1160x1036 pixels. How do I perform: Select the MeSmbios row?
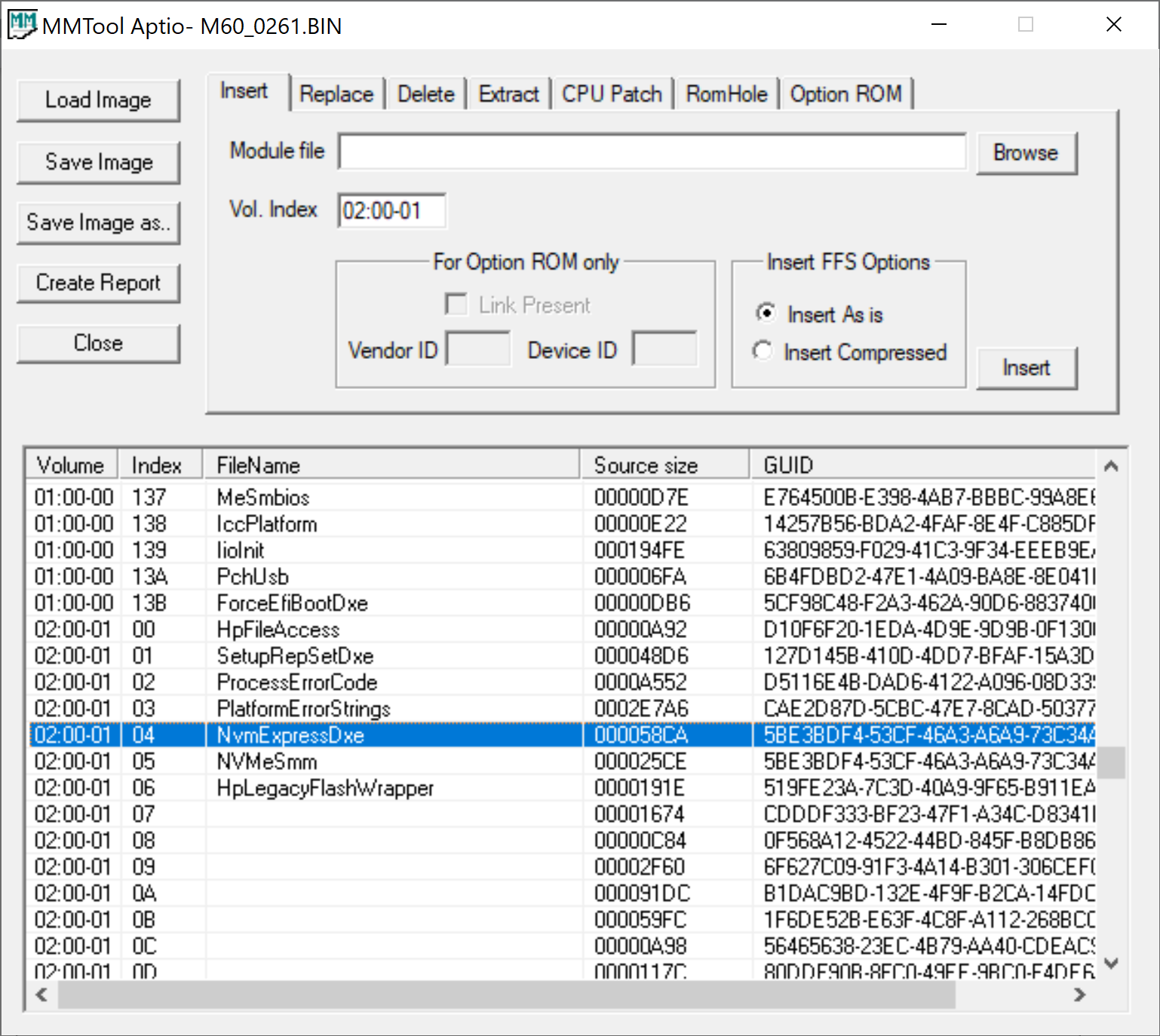click(562, 498)
